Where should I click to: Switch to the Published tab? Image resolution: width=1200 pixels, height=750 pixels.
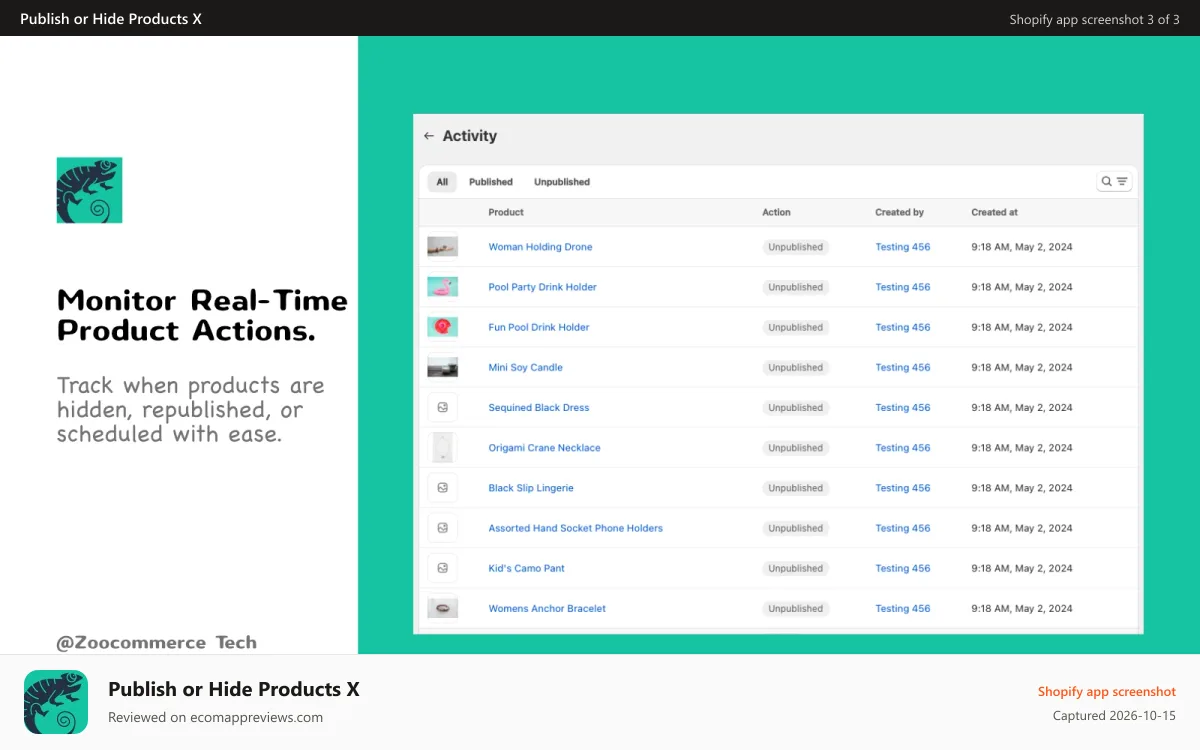tap(491, 182)
